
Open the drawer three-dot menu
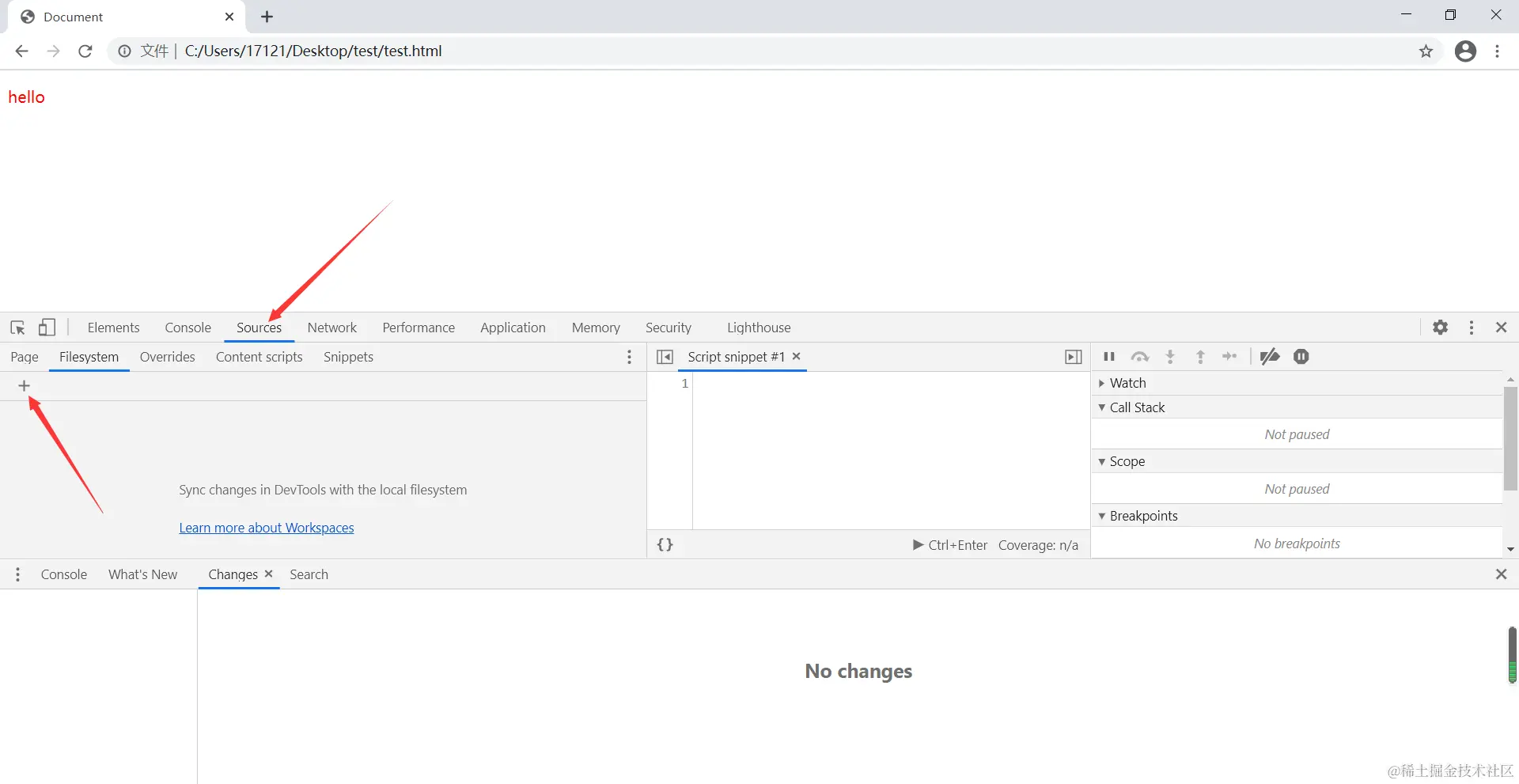click(17, 574)
